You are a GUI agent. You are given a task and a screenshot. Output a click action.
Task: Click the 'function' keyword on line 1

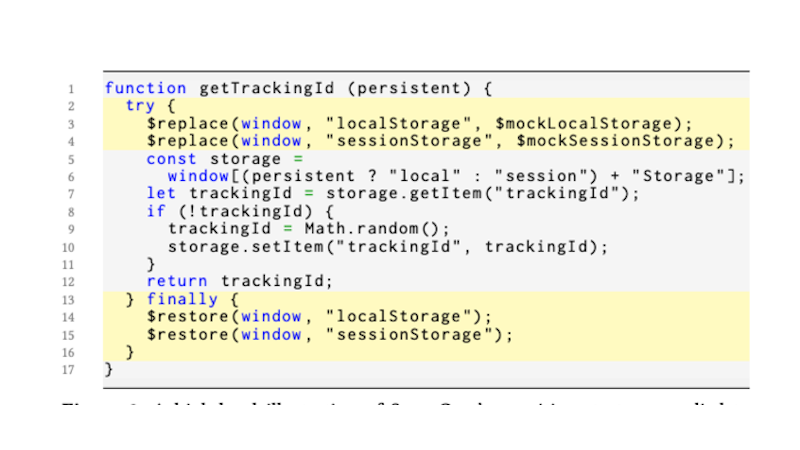click(145, 88)
